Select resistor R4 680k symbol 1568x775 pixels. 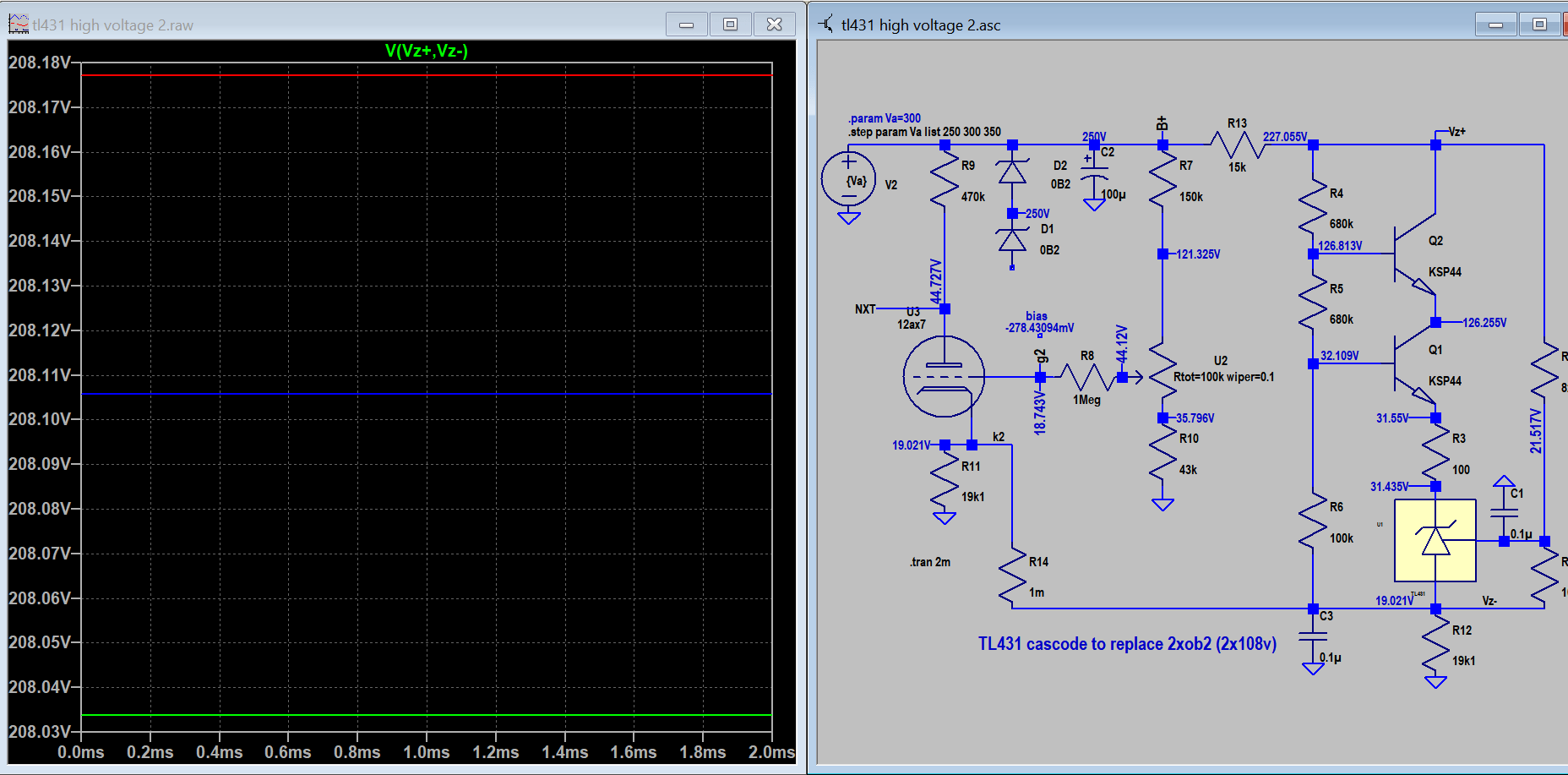pos(1313,207)
